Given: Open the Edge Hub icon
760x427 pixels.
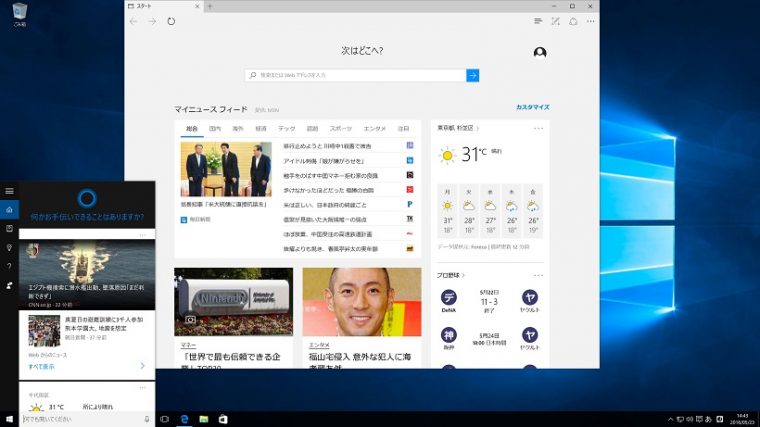Looking at the screenshot, I should 538,21.
